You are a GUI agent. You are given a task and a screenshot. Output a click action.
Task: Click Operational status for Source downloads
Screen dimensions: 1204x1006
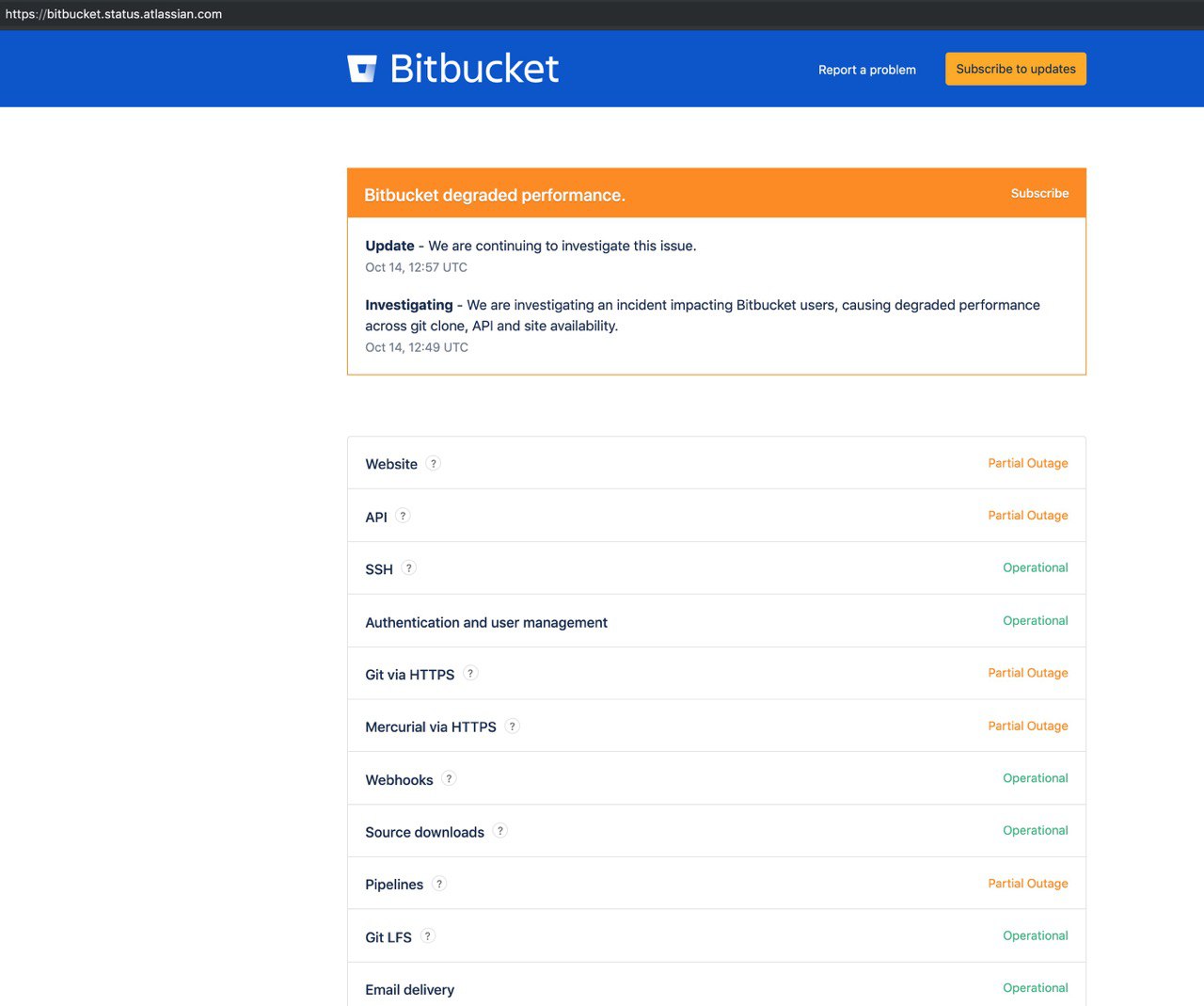click(1036, 830)
